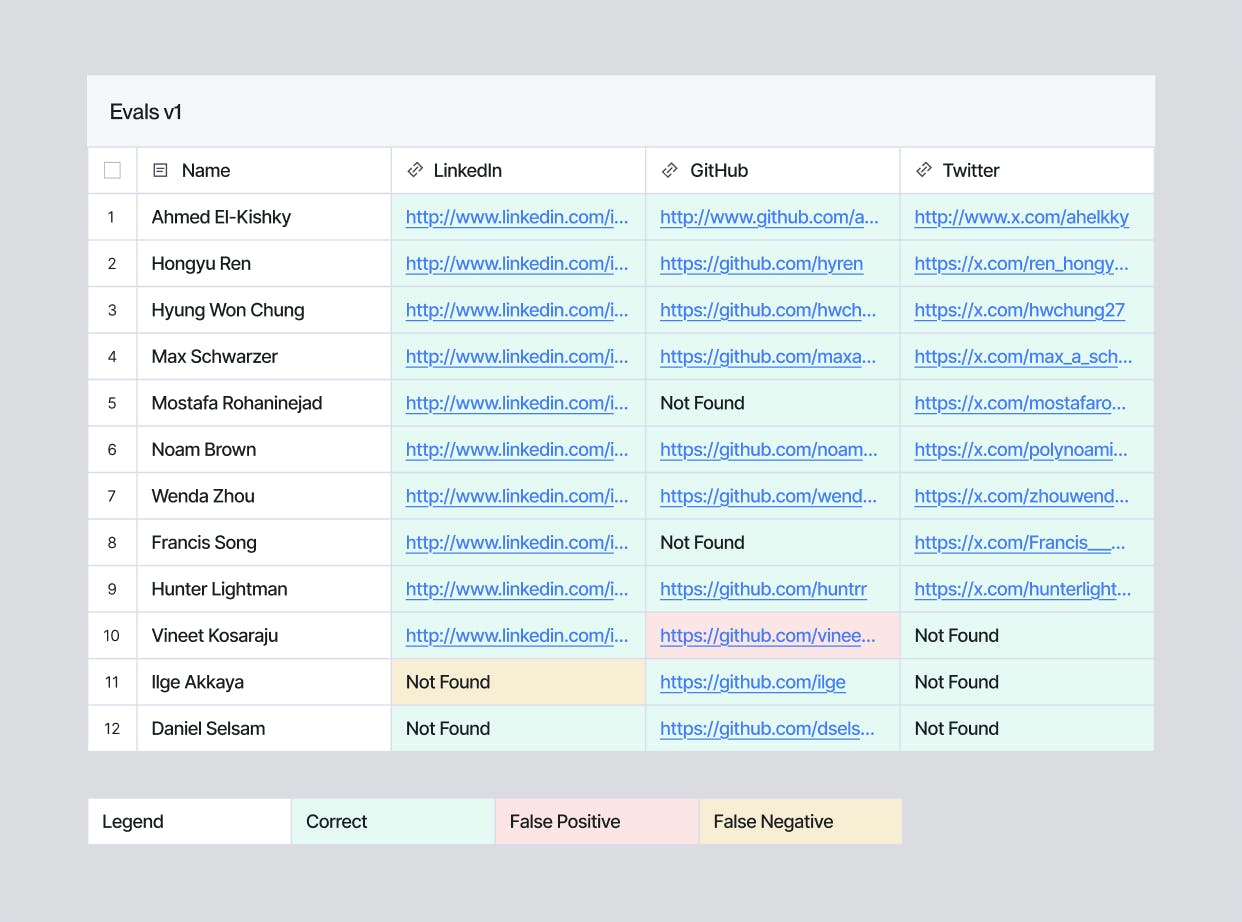Open Hunter Lightman's GitHub huntrr link
The image size is (1242, 922).
pyautogui.click(x=763, y=590)
